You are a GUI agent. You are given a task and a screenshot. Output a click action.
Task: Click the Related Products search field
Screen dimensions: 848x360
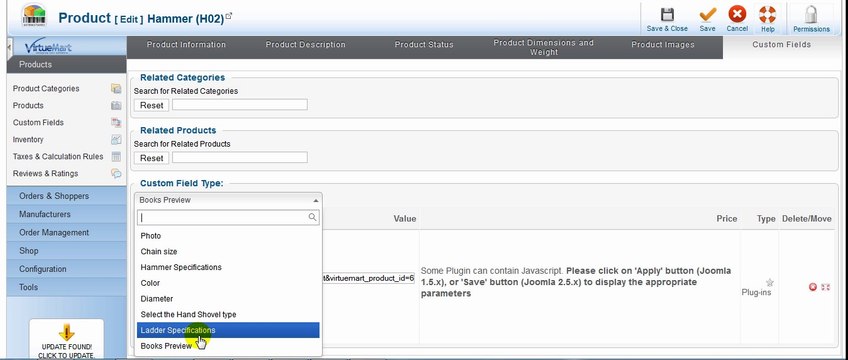pyautogui.click(x=240, y=157)
